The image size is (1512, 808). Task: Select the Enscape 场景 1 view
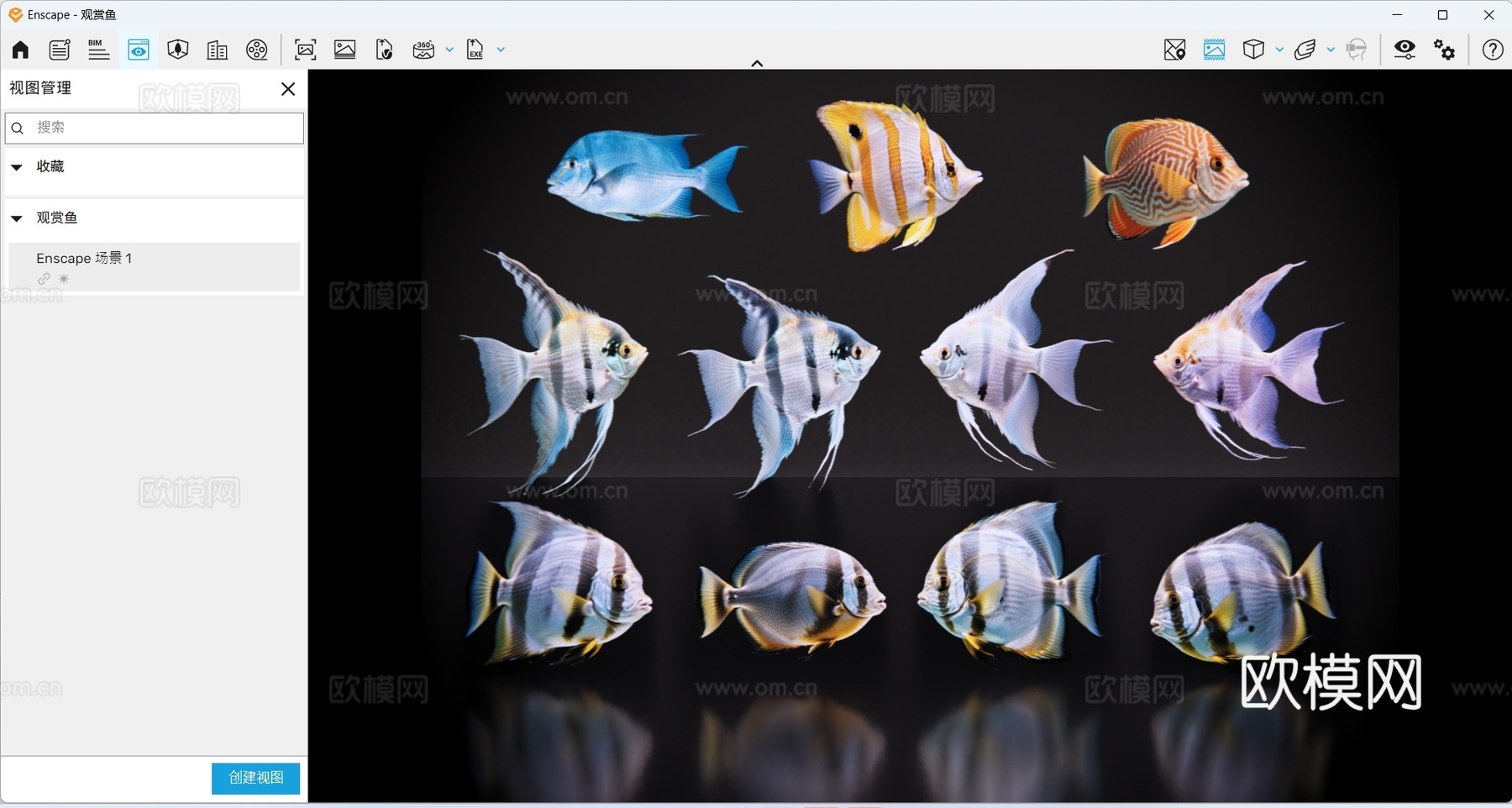(84, 258)
